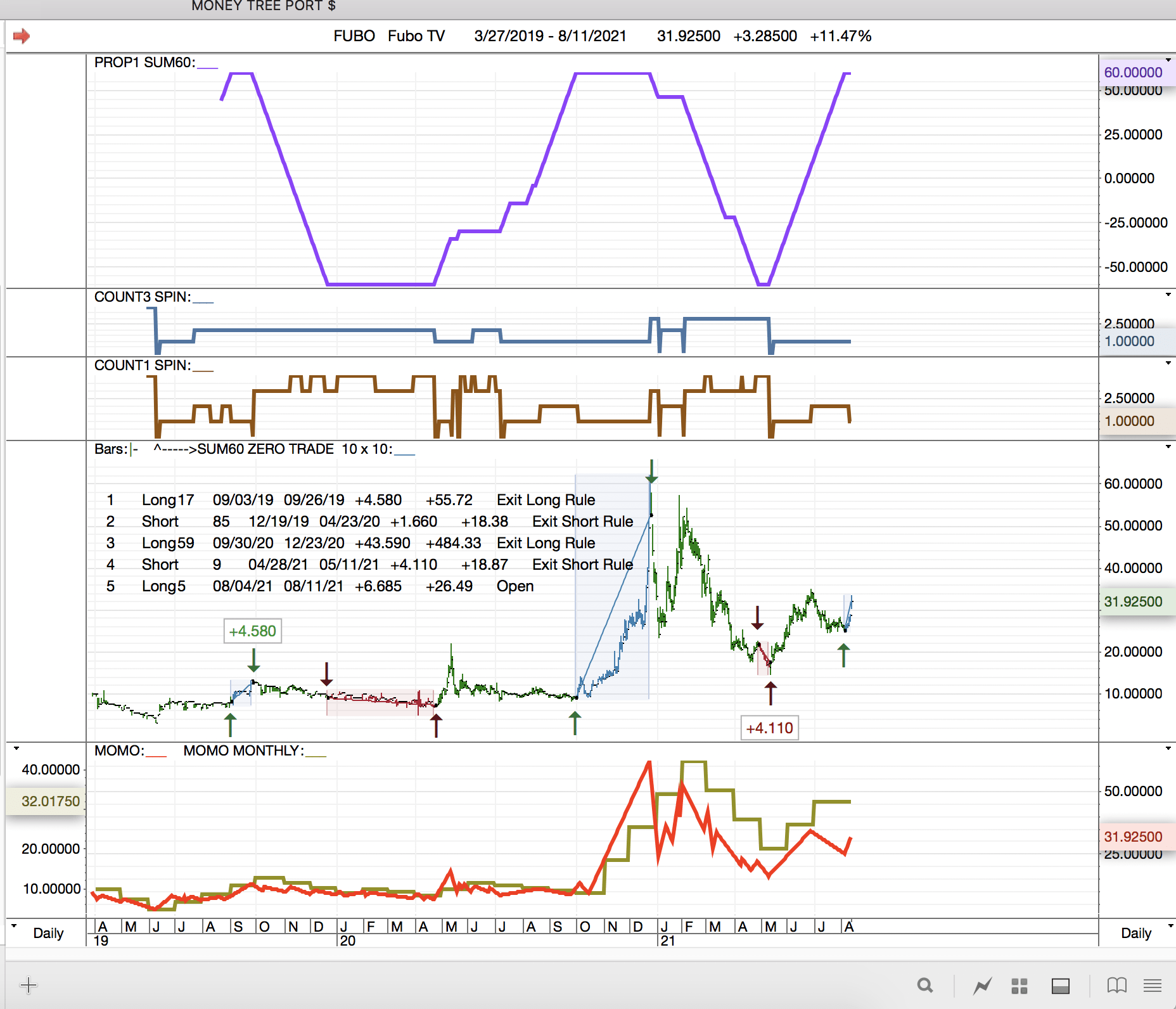Click the MOMO MONTHLY indicator label
Screen dimensions: 1176x1009
[x=243, y=750]
